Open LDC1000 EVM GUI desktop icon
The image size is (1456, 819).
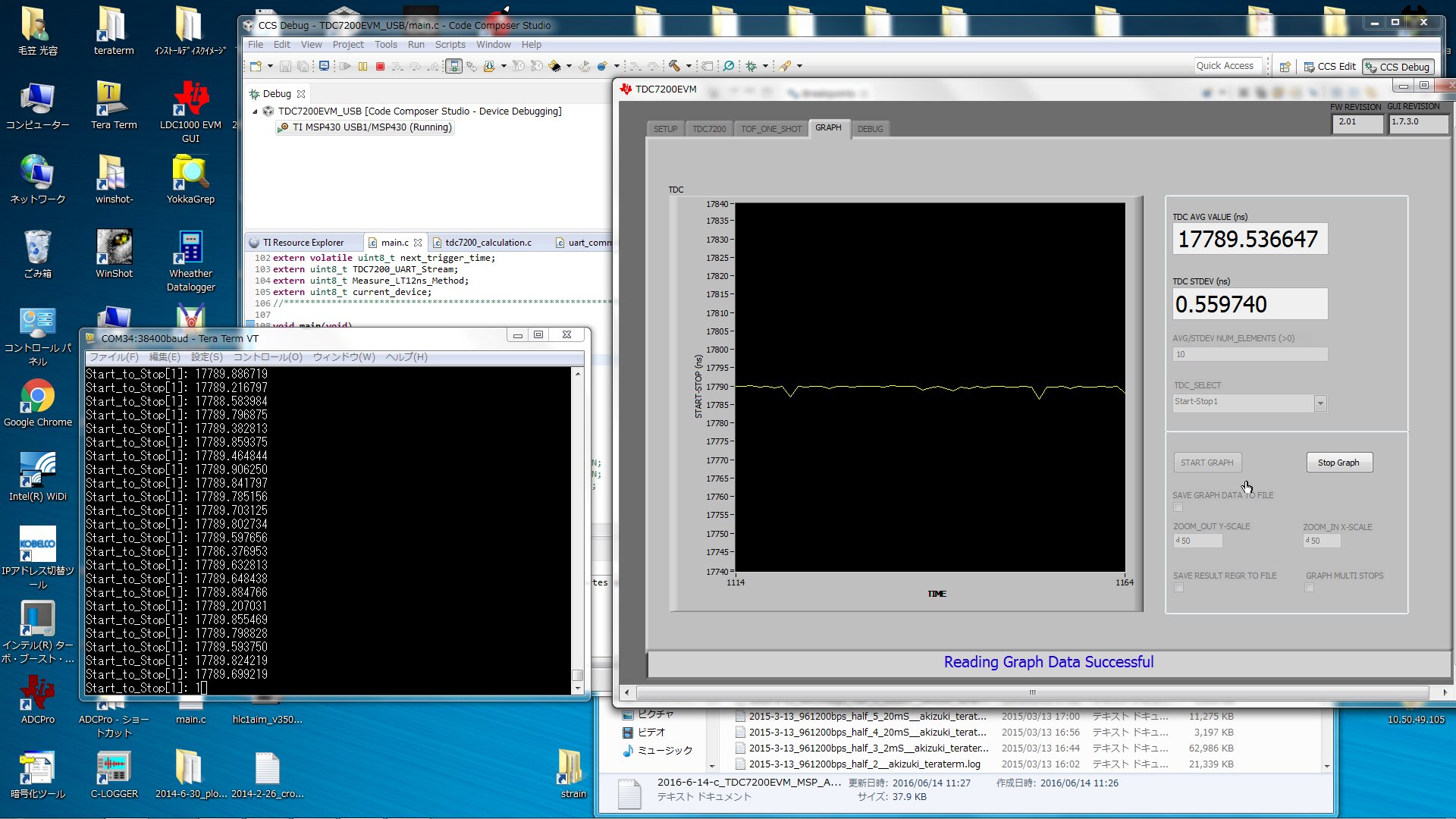[190, 112]
